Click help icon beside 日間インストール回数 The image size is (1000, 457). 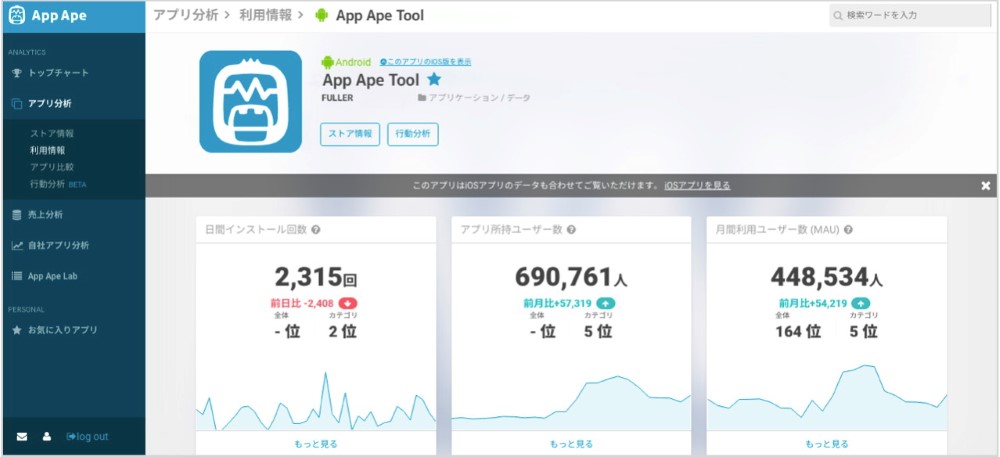pyautogui.click(x=316, y=229)
